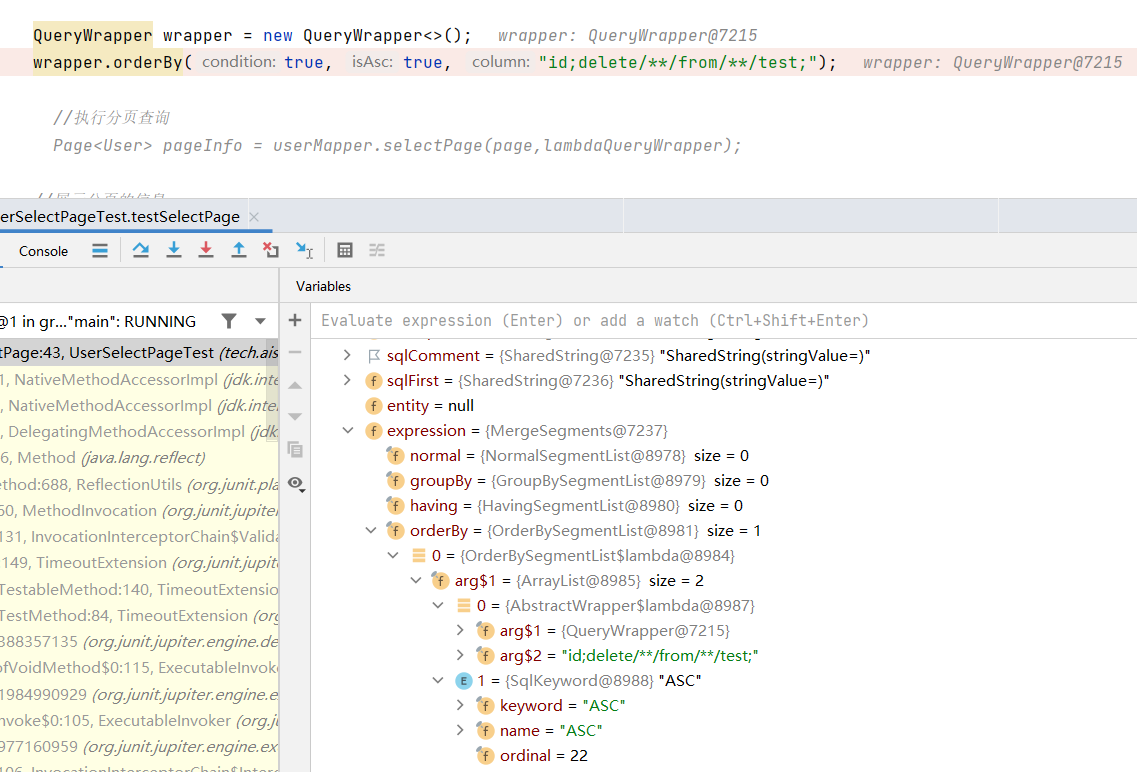The height and width of the screenshot is (772, 1137).
Task: Click the Show Execution Point icon
Action: pyautogui.click(x=100, y=250)
